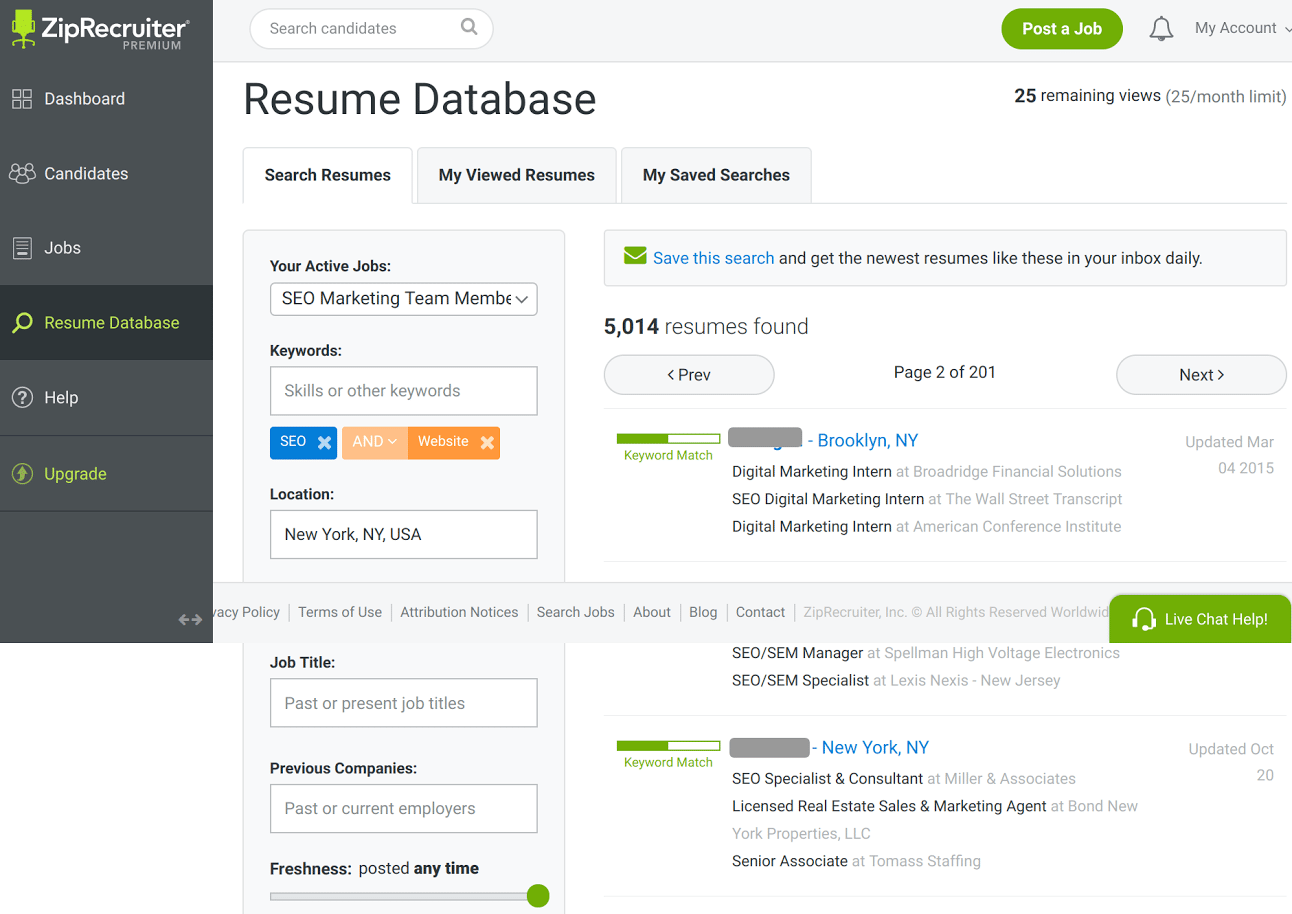Click the Dashboard grid icon in sidebar
1292x914 pixels.
(22, 99)
